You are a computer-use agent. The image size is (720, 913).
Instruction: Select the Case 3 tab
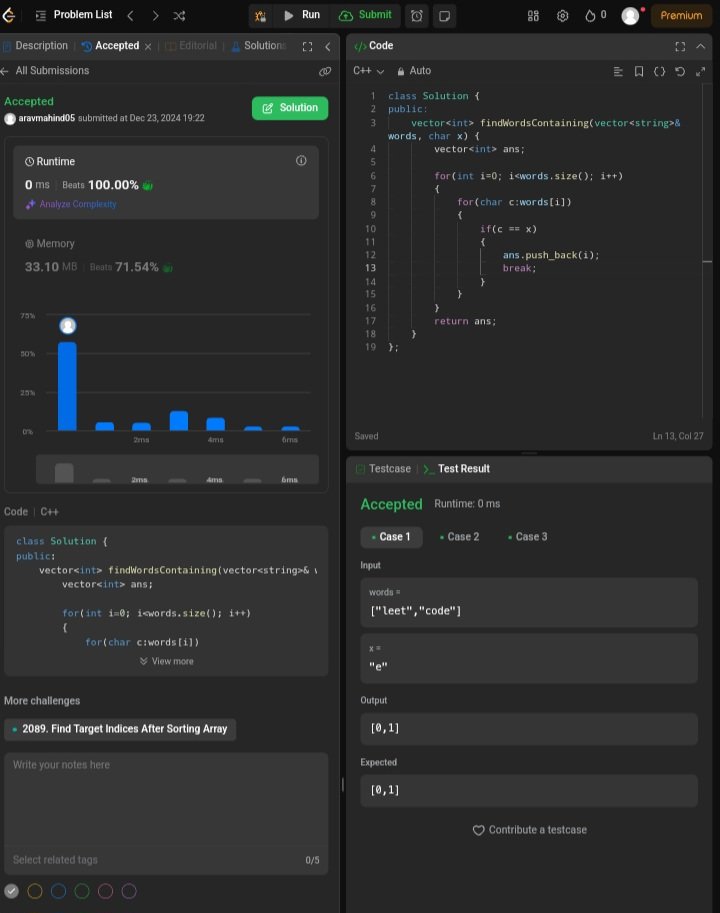pyautogui.click(x=527, y=537)
